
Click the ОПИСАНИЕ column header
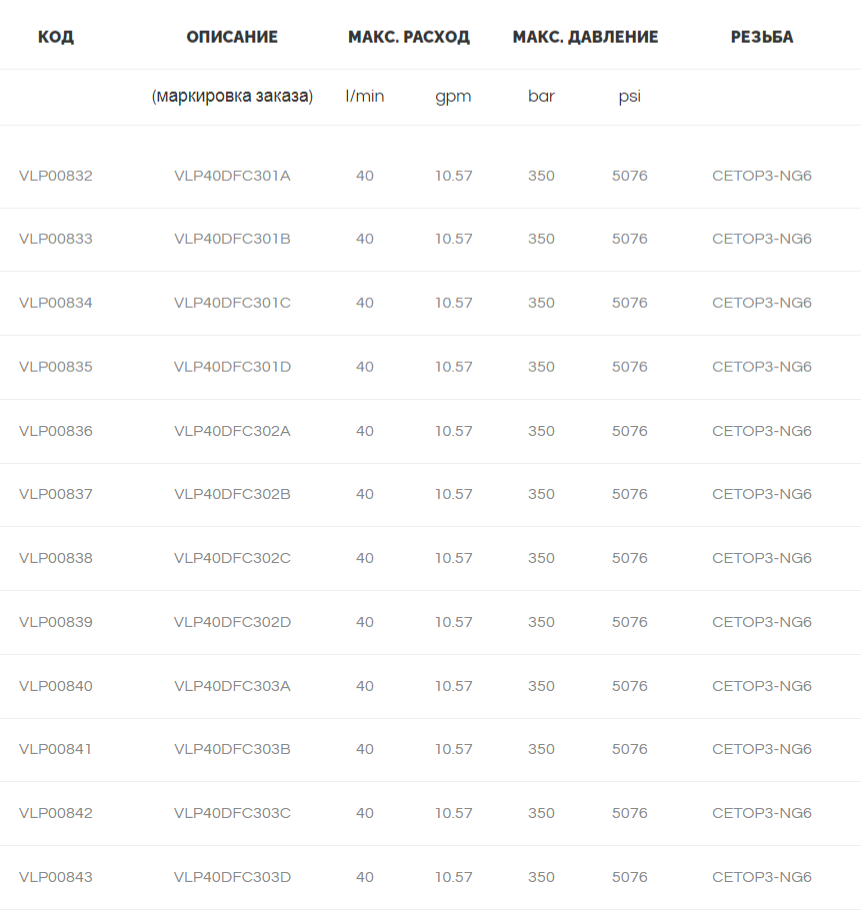point(232,37)
